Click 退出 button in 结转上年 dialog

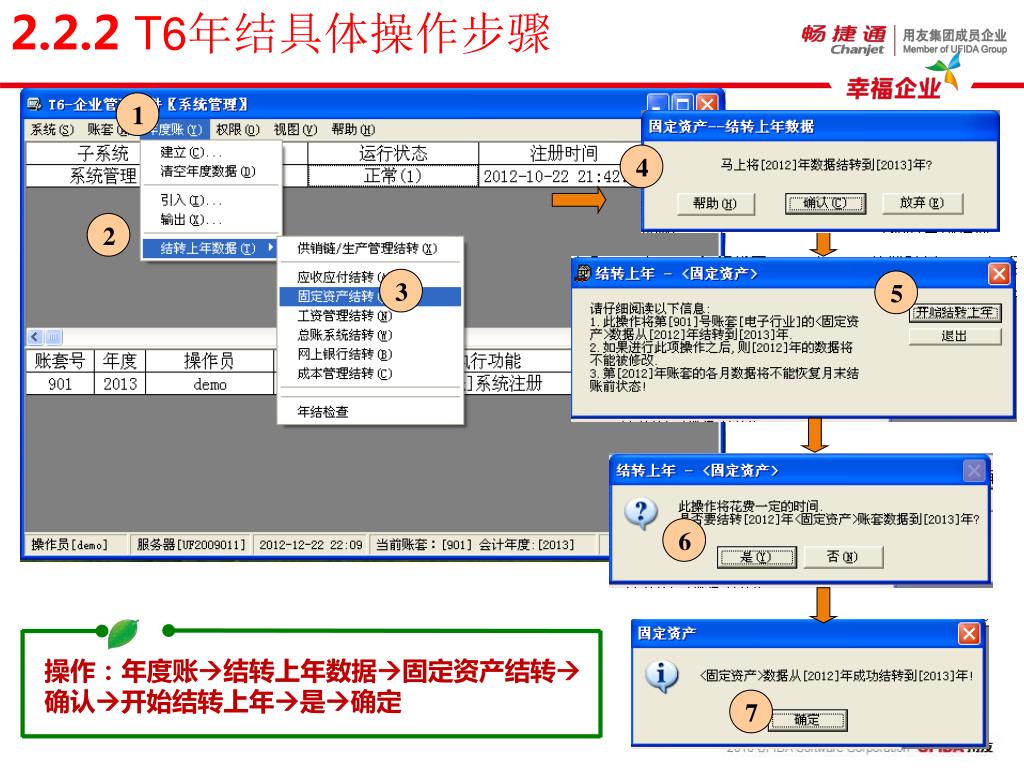point(954,336)
